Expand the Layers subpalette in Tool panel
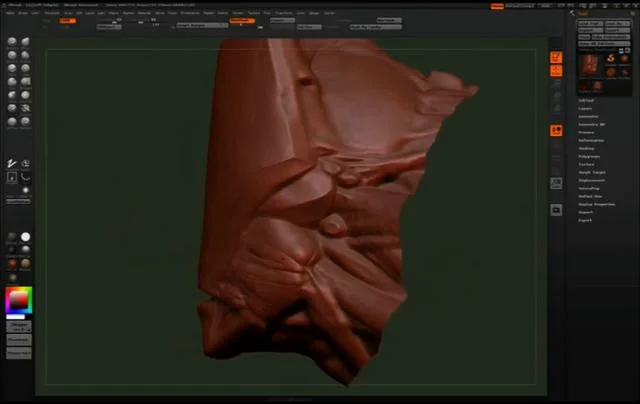The height and width of the screenshot is (404, 640). click(x=585, y=109)
